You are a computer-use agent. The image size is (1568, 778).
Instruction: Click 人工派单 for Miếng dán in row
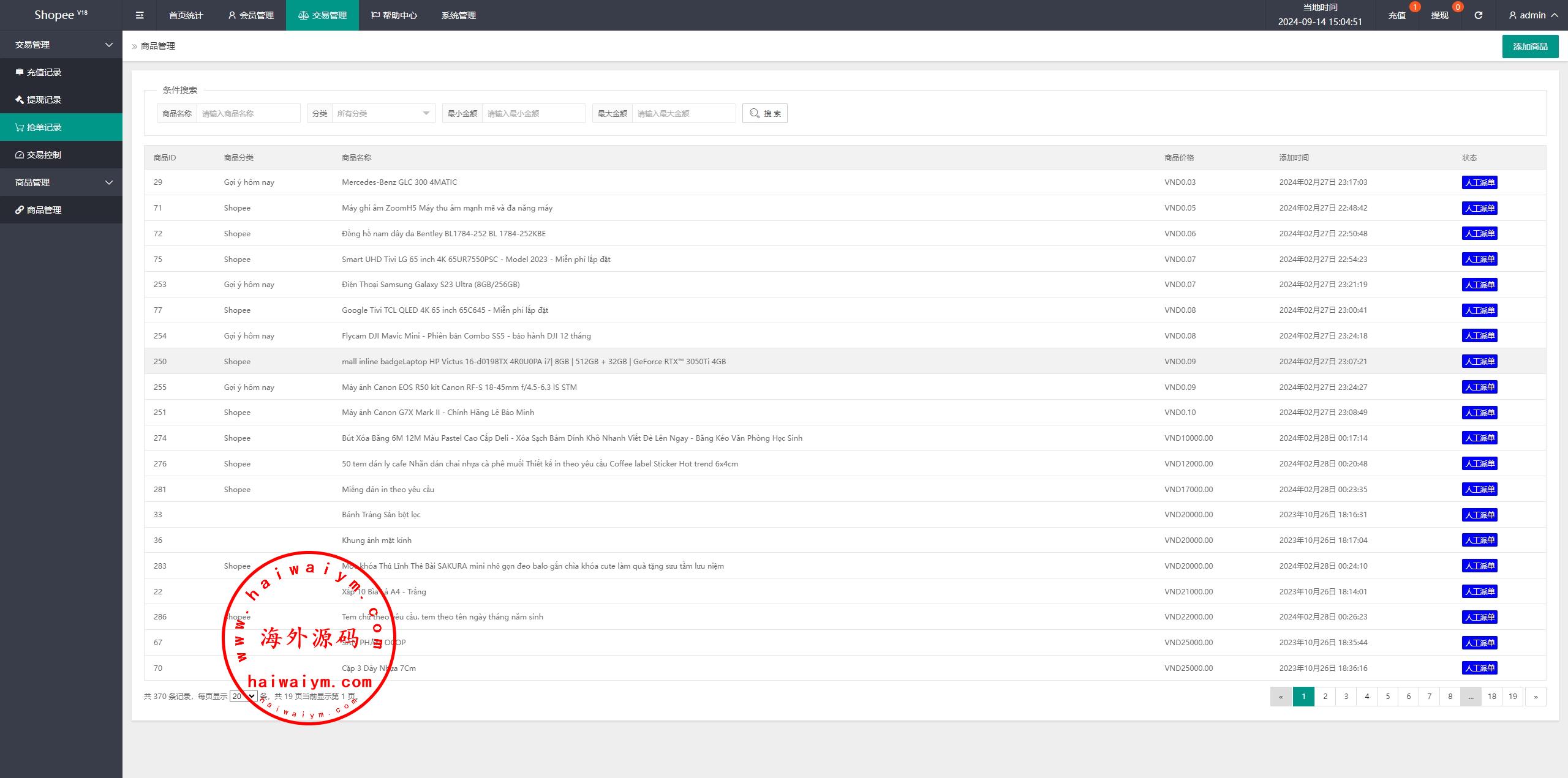coord(1480,489)
